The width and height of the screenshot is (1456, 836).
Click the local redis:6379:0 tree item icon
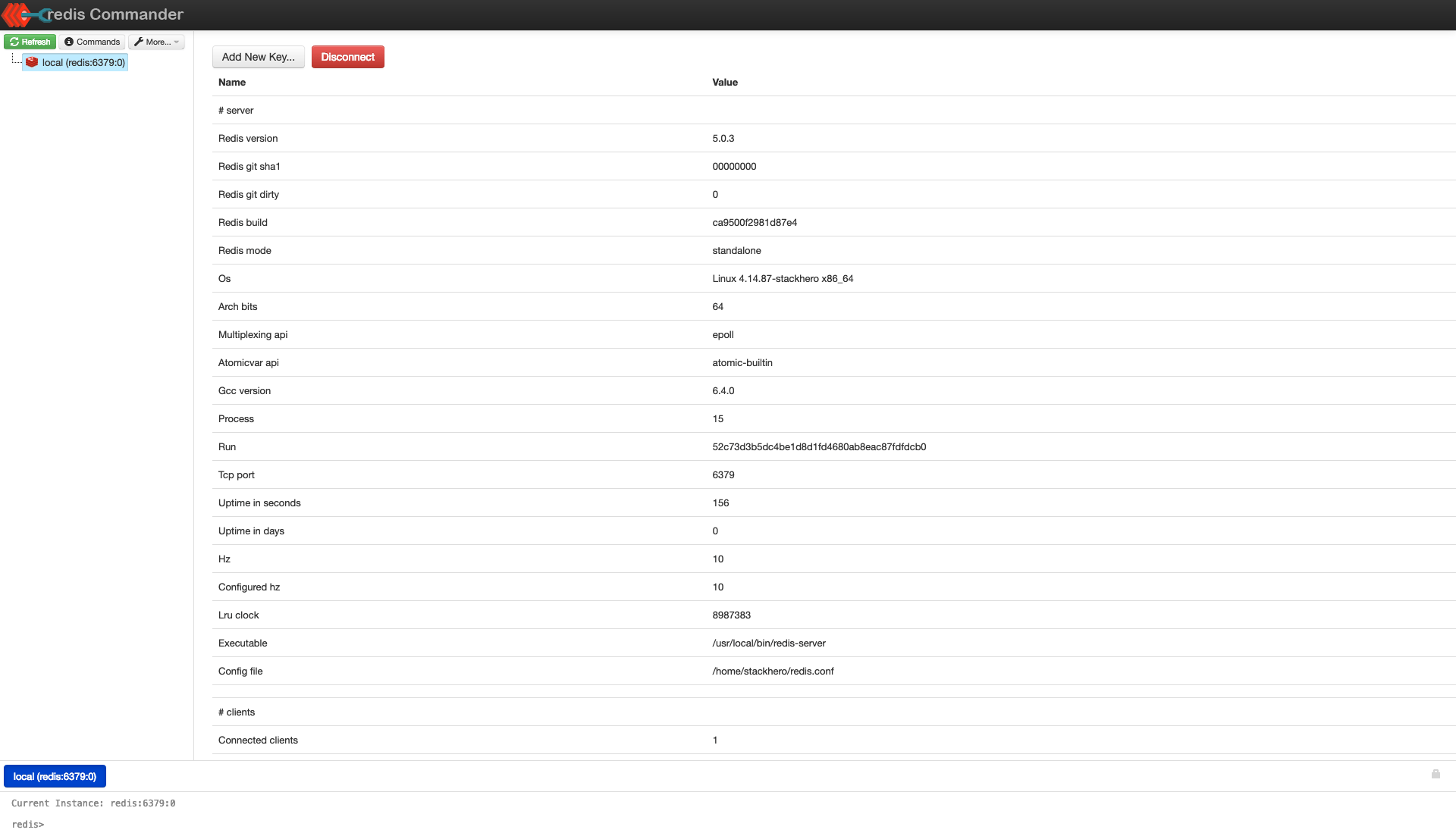tap(32, 62)
